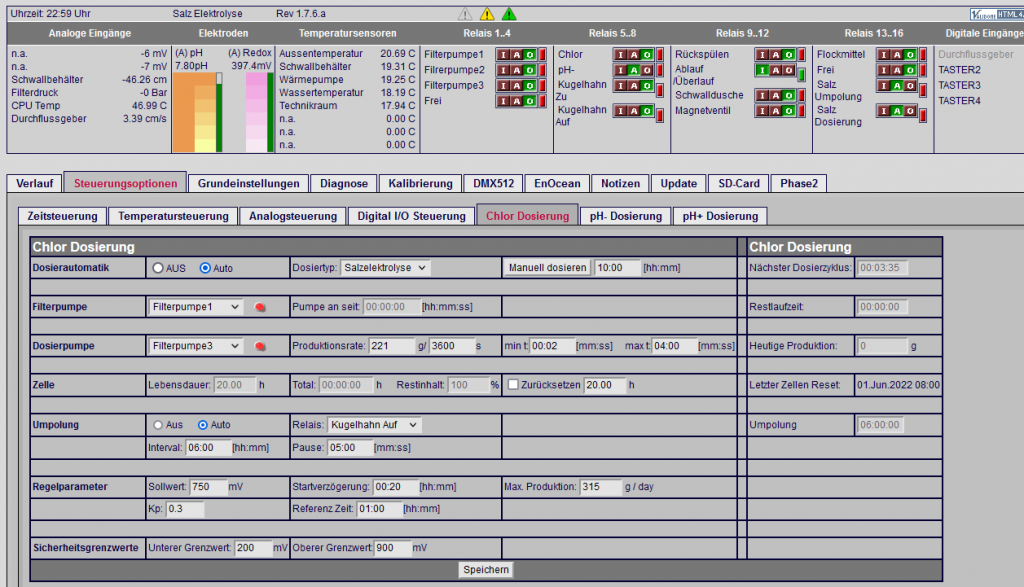The width and height of the screenshot is (1024, 587).
Task: Click green status LED beside Ablauf/Überlauf
Action: 801,75
